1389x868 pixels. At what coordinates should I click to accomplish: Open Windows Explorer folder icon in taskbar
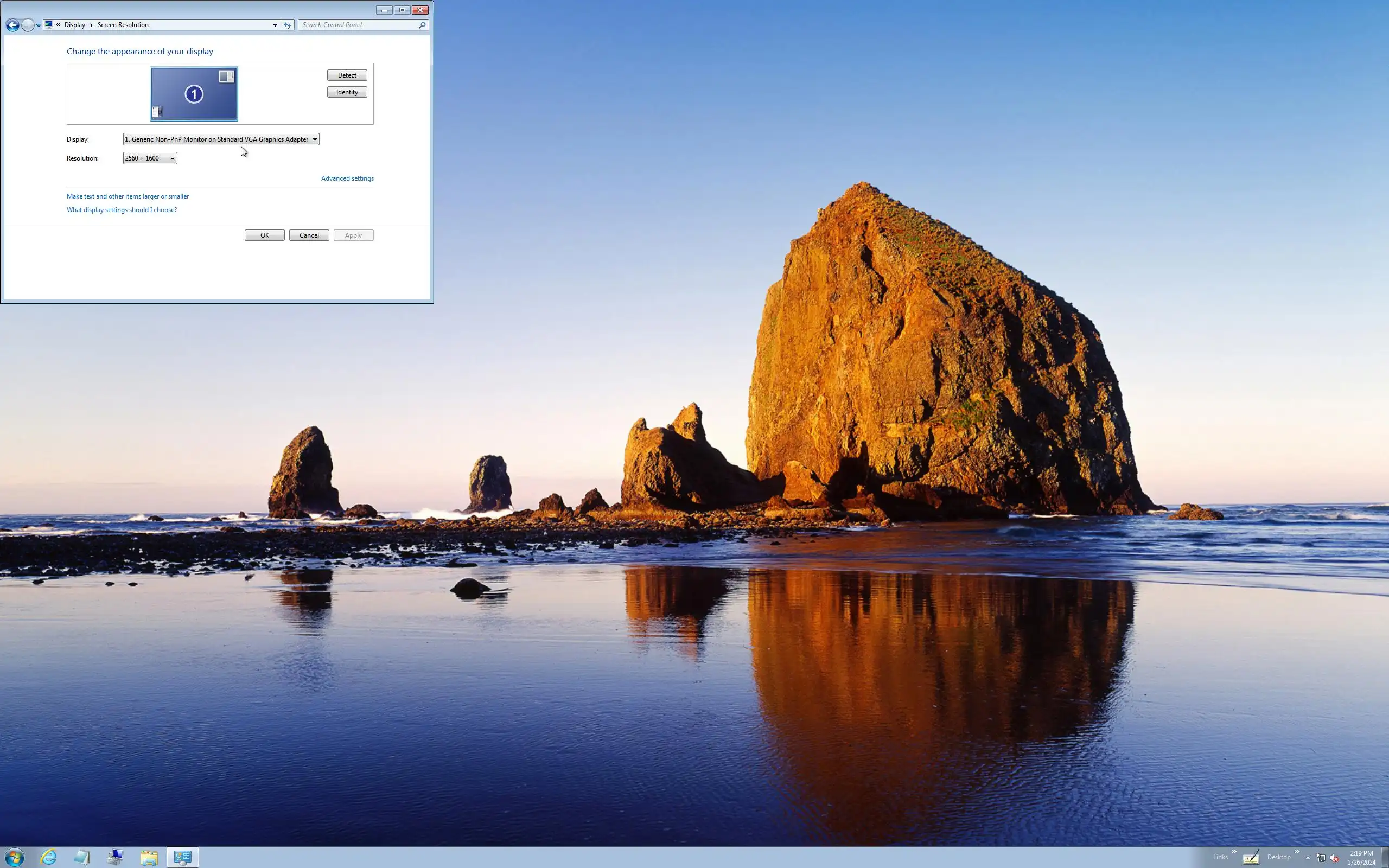pyautogui.click(x=149, y=857)
